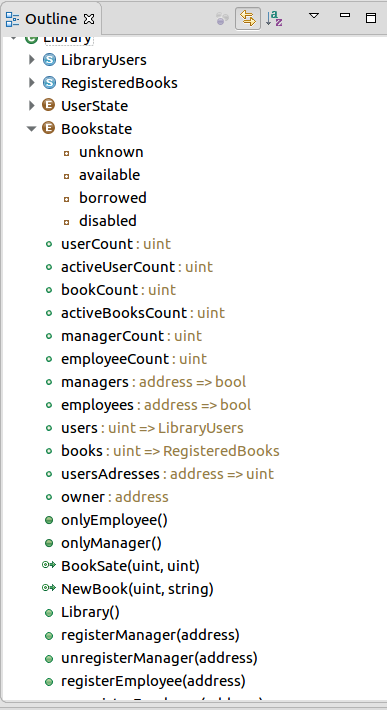Toggle Link with Editor button
Image resolution: width=387 pixels, height=710 pixels.
(248, 19)
